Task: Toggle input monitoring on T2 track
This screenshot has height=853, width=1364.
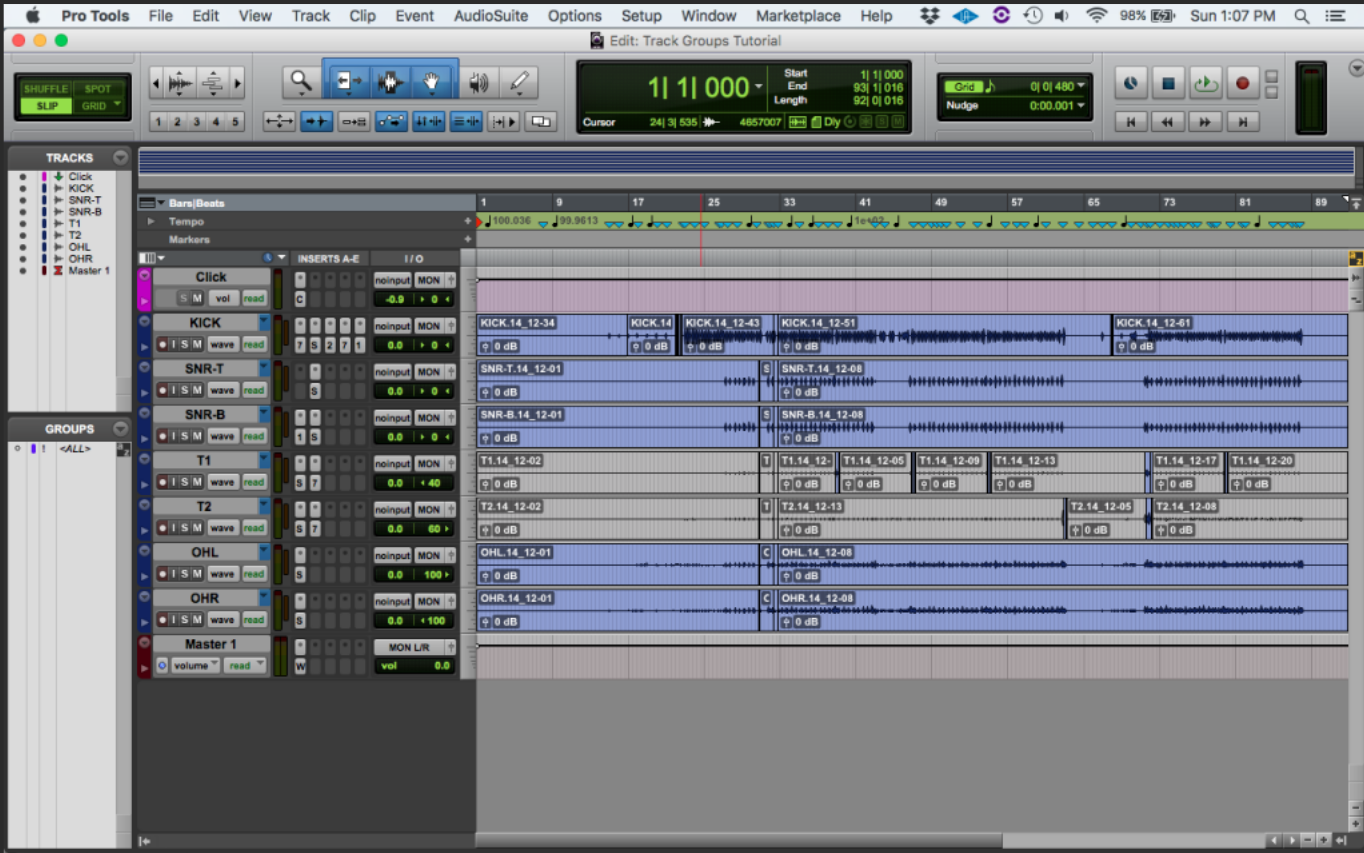Action: click(x=173, y=528)
